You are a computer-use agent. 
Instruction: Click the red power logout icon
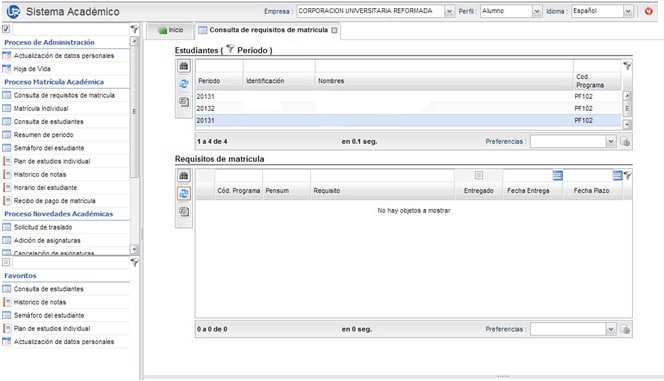click(648, 11)
